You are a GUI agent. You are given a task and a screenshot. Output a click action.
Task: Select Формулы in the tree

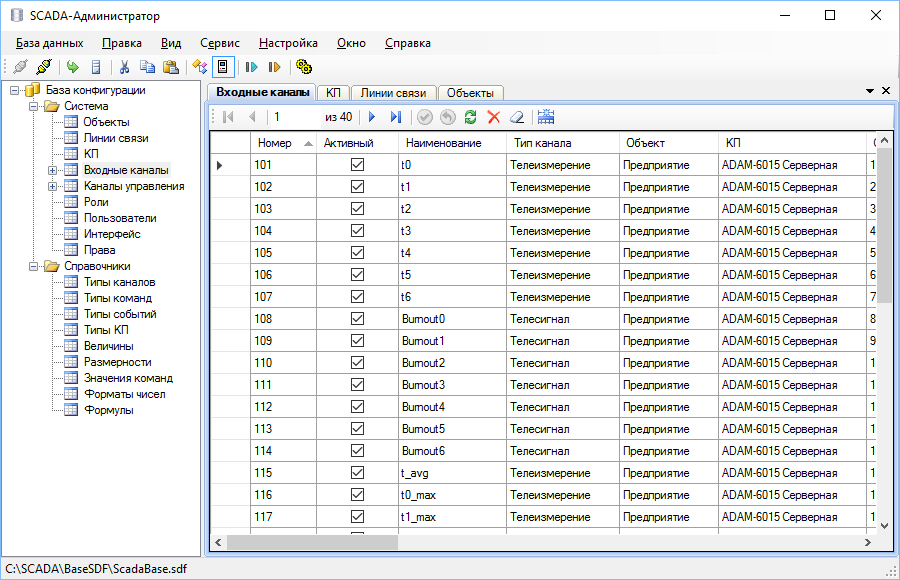pos(108,410)
